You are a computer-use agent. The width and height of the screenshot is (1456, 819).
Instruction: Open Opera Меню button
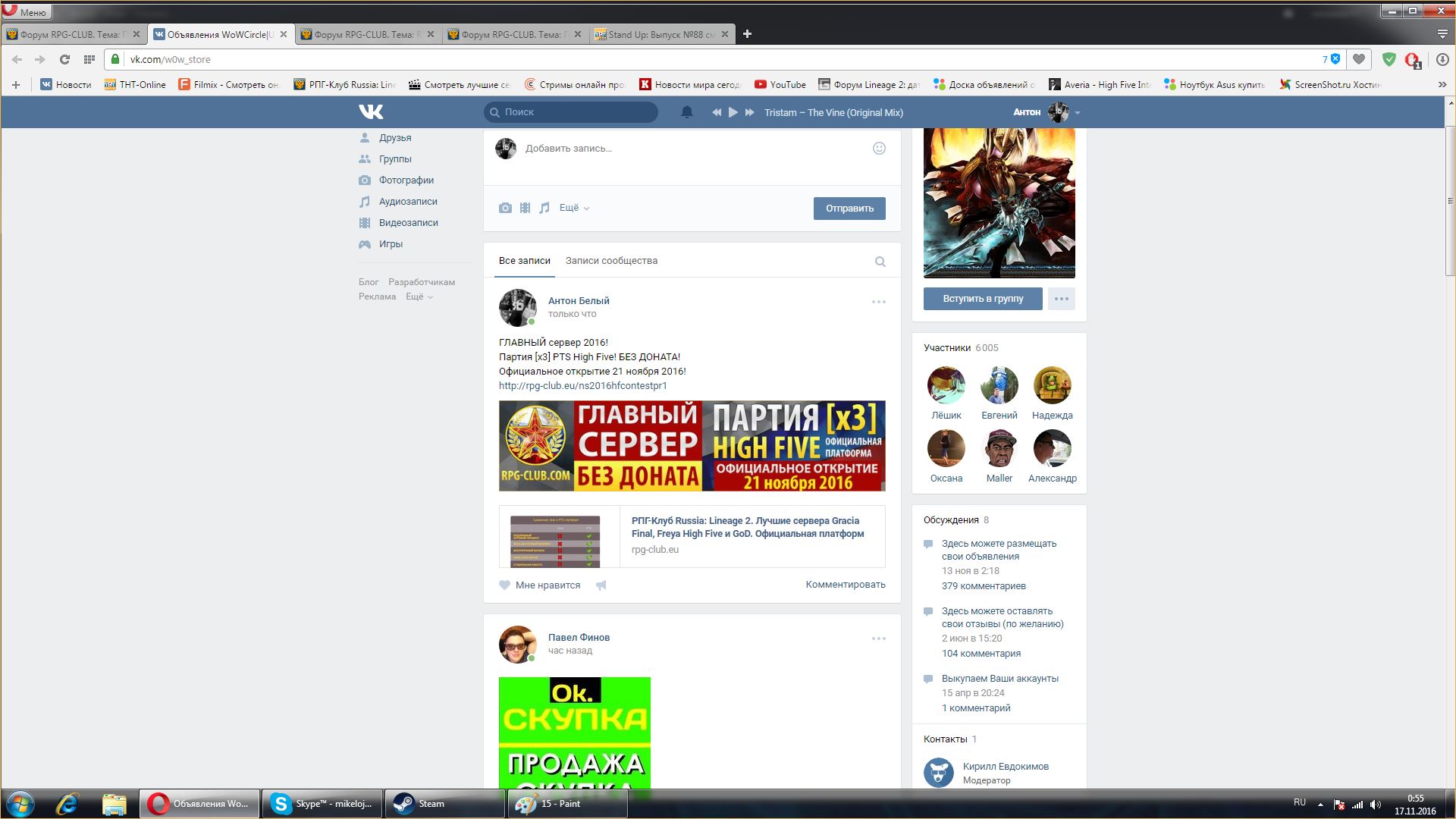(26, 11)
